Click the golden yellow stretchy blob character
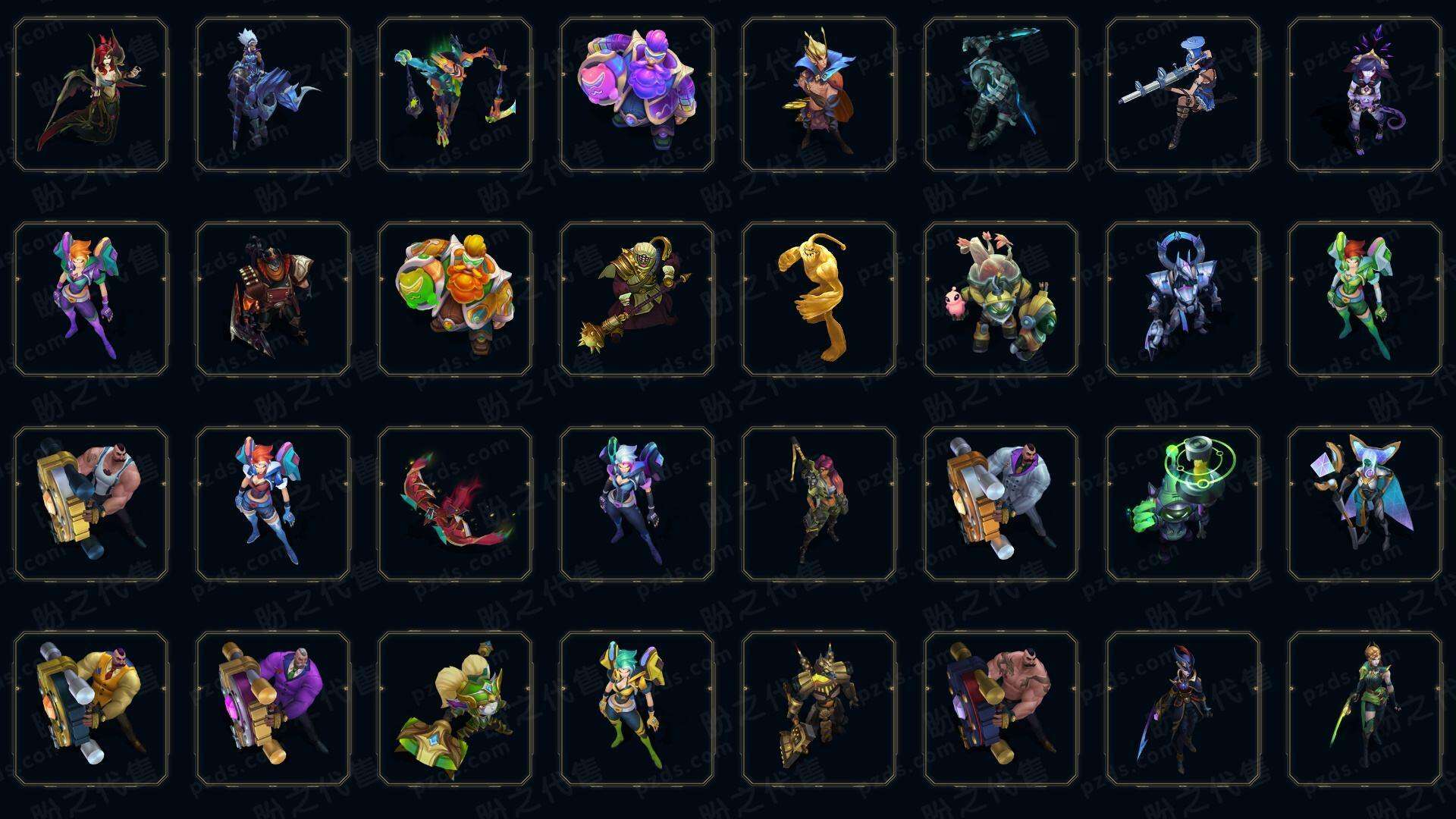1456x819 pixels. (819, 299)
